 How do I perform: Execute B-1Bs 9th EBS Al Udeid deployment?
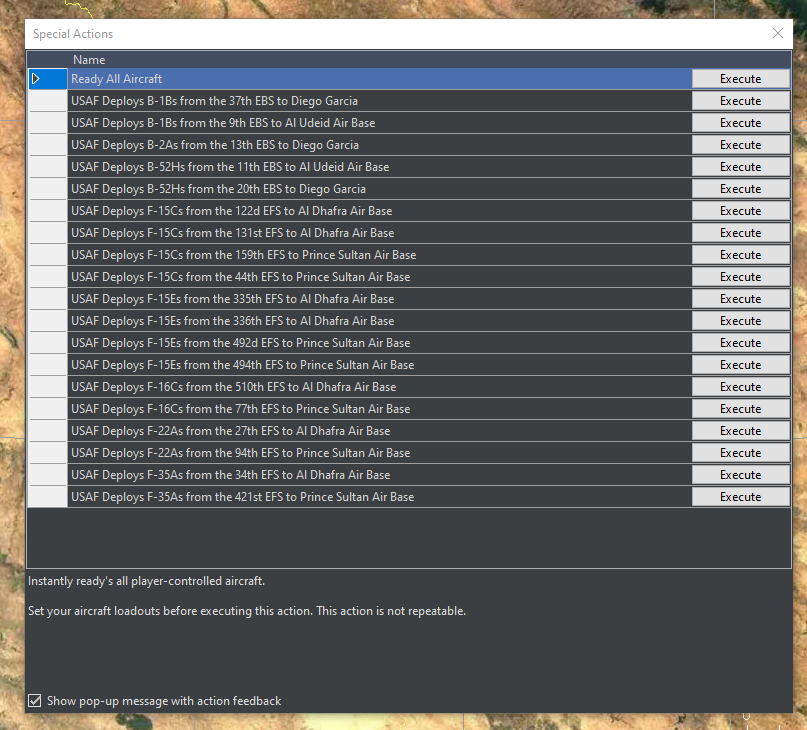point(740,123)
